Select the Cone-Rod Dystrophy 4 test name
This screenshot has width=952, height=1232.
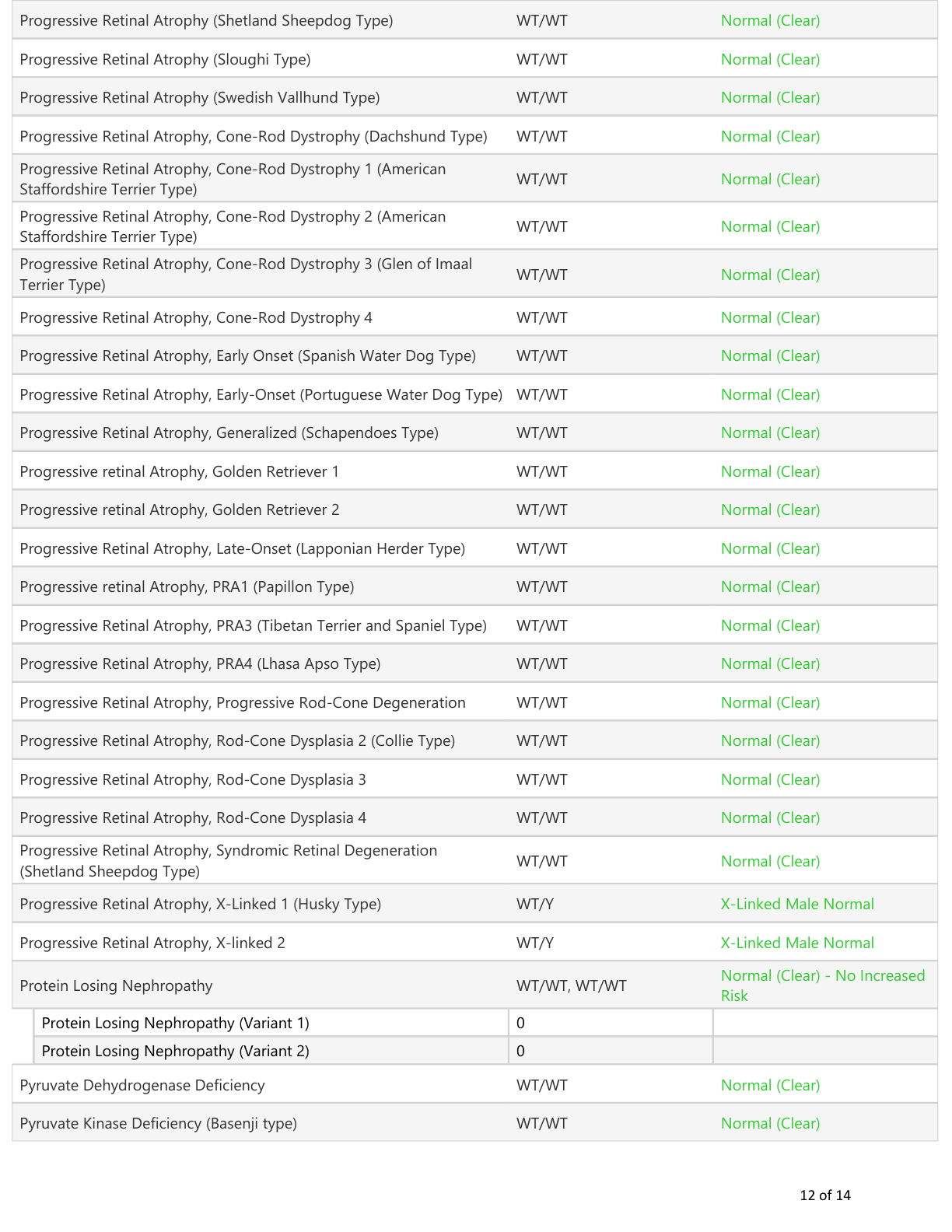pyautogui.click(x=196, y=317)
